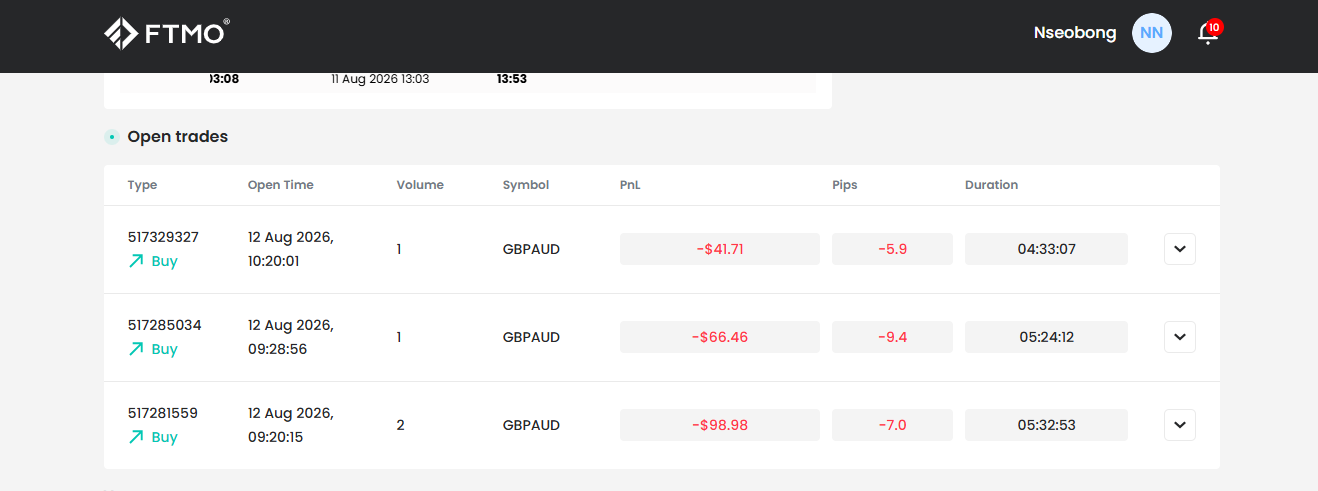Screen dimensions: 1318x491
Task: Click the -$41.71 PnL value
Action: pos(720,249)
